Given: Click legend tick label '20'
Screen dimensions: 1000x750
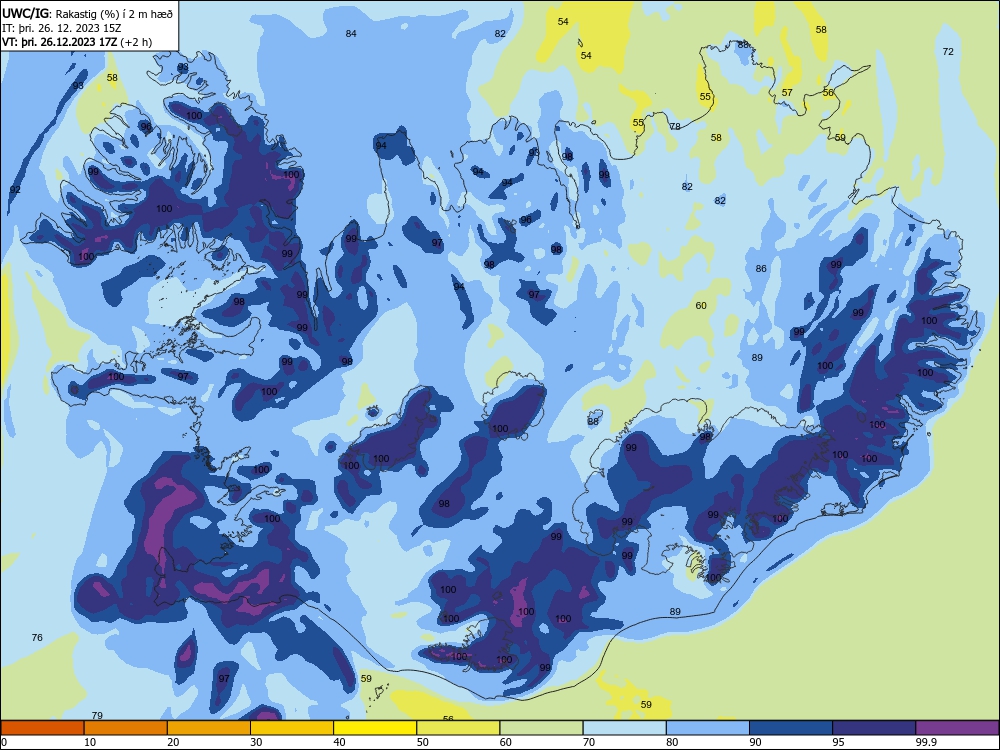Looking at the screenshot, I should coord(173,742).
